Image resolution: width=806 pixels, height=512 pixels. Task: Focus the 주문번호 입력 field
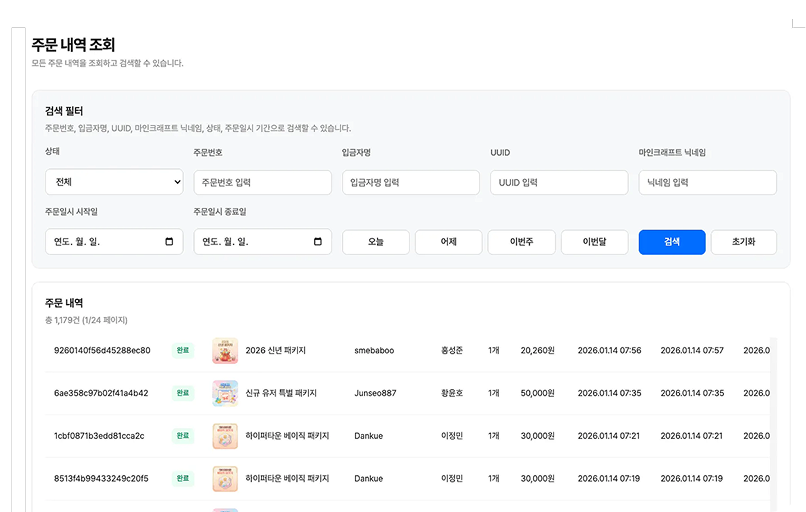tap(262, 182)
